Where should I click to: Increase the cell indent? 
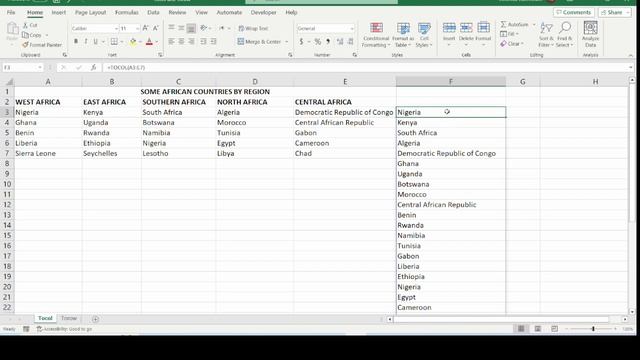point(213,41)
